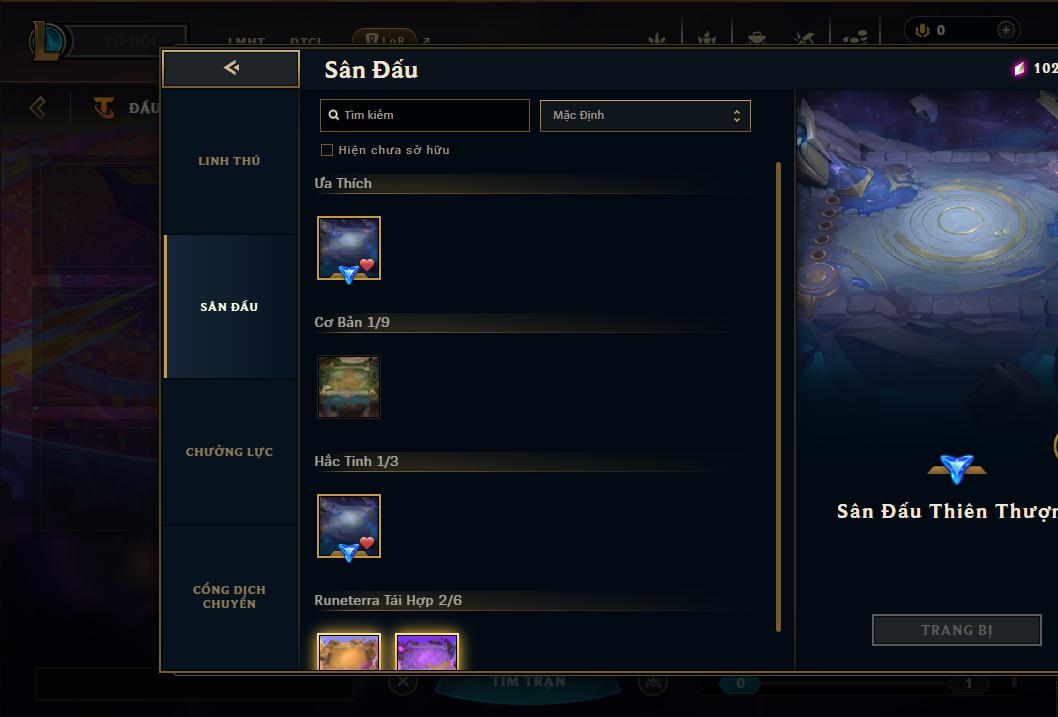Screen dimensions: 1058x717
Task: Click the heart icon on Ưa Thích arena
Action: tap(366, 265)
